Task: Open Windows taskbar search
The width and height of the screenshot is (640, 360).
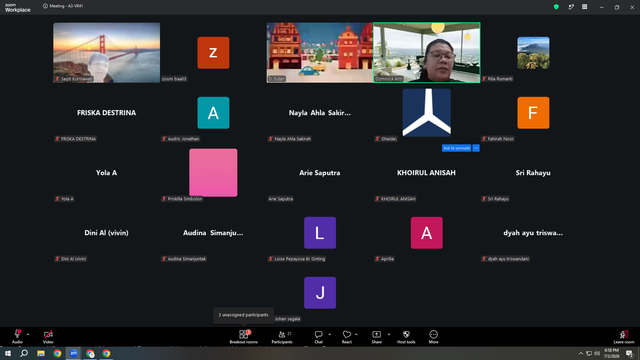Action: [24, 353]
